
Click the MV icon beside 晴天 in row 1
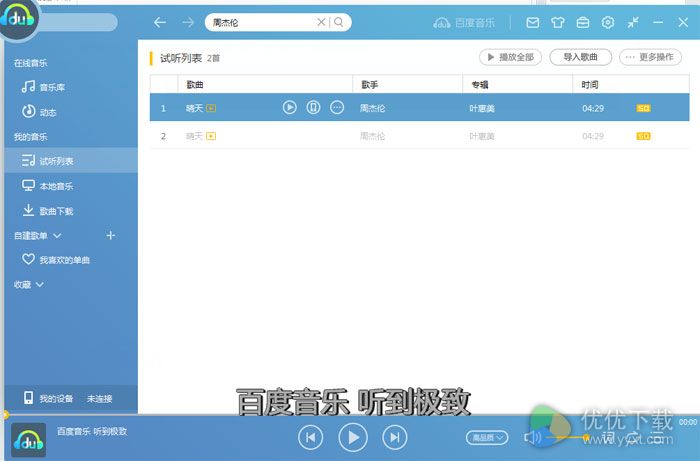(x=211, y=108)
